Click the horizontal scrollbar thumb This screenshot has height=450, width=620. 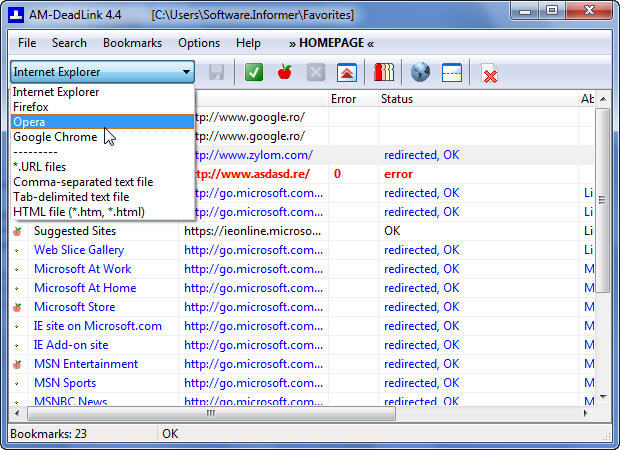point(211,414)
